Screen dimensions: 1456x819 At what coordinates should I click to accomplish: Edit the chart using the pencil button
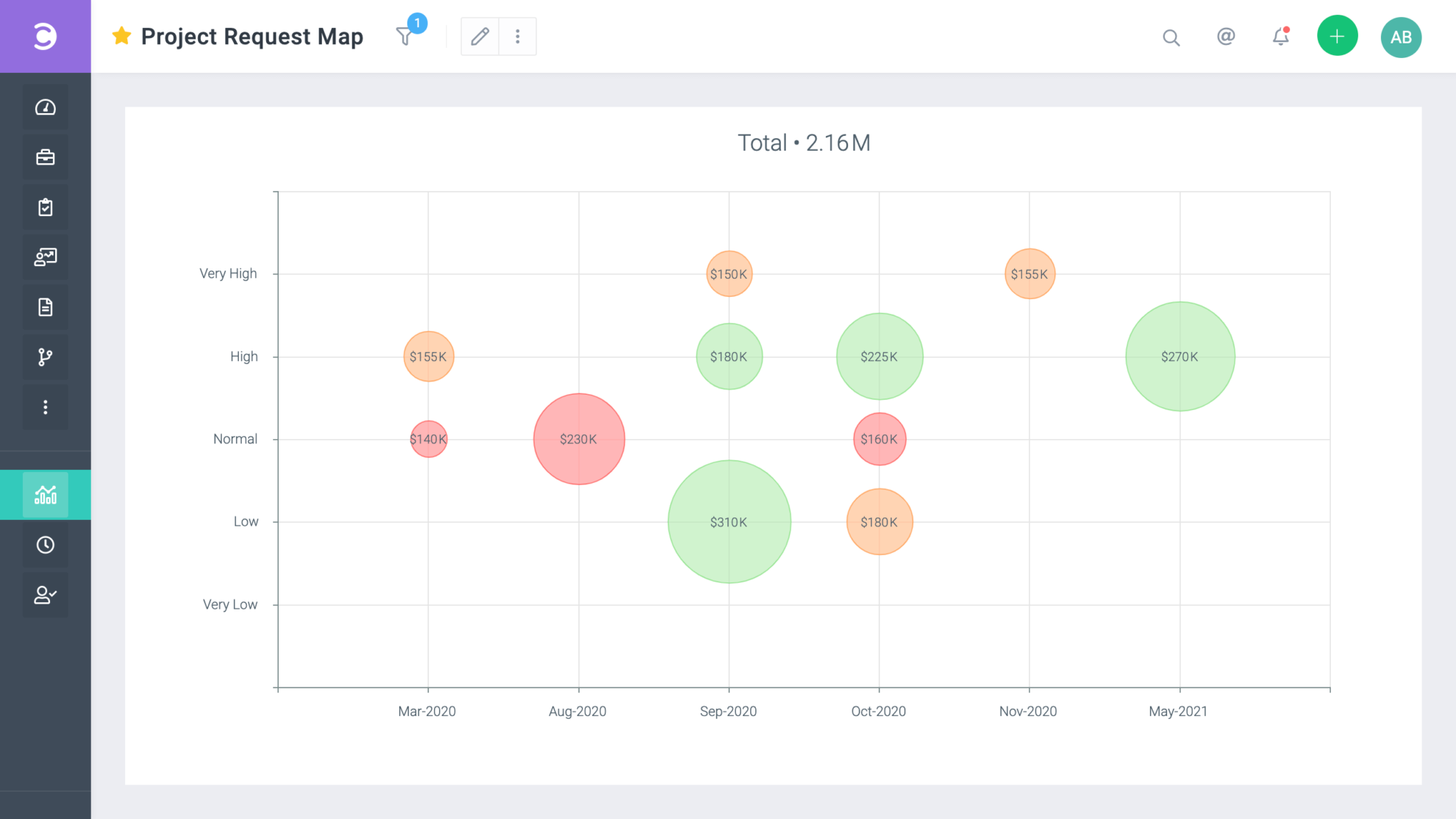(479, 35)
